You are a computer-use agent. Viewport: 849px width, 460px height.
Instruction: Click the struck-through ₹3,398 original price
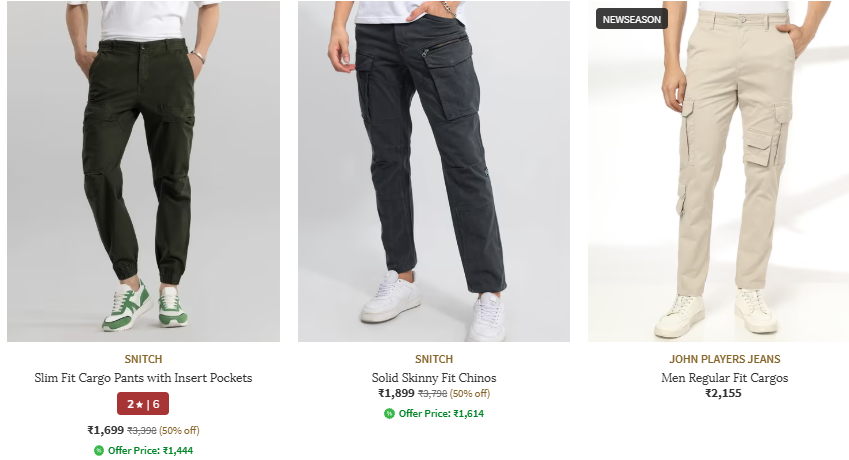[143, 431]
